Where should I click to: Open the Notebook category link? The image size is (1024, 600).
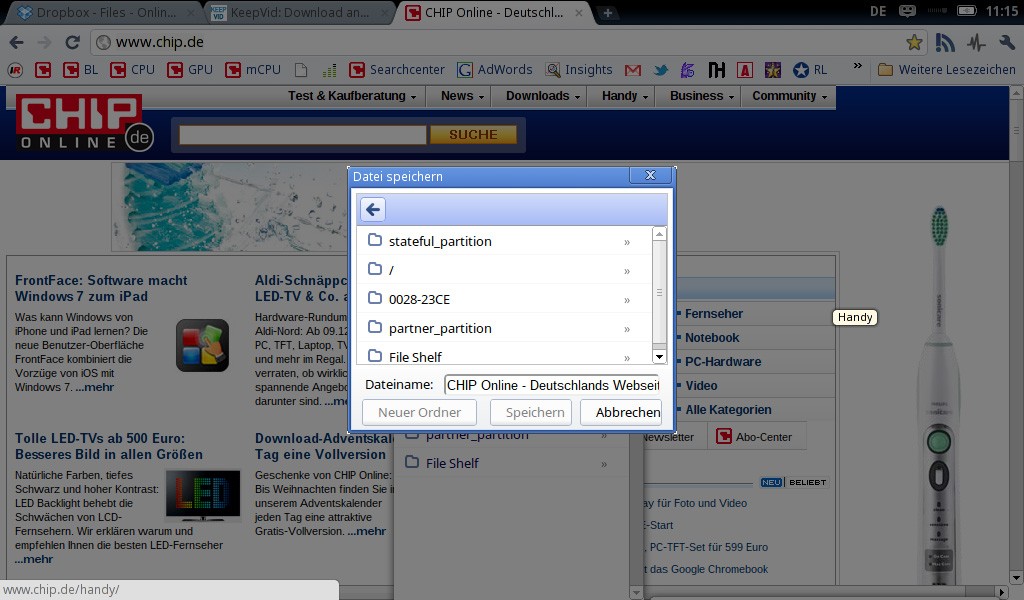(712, 338)
